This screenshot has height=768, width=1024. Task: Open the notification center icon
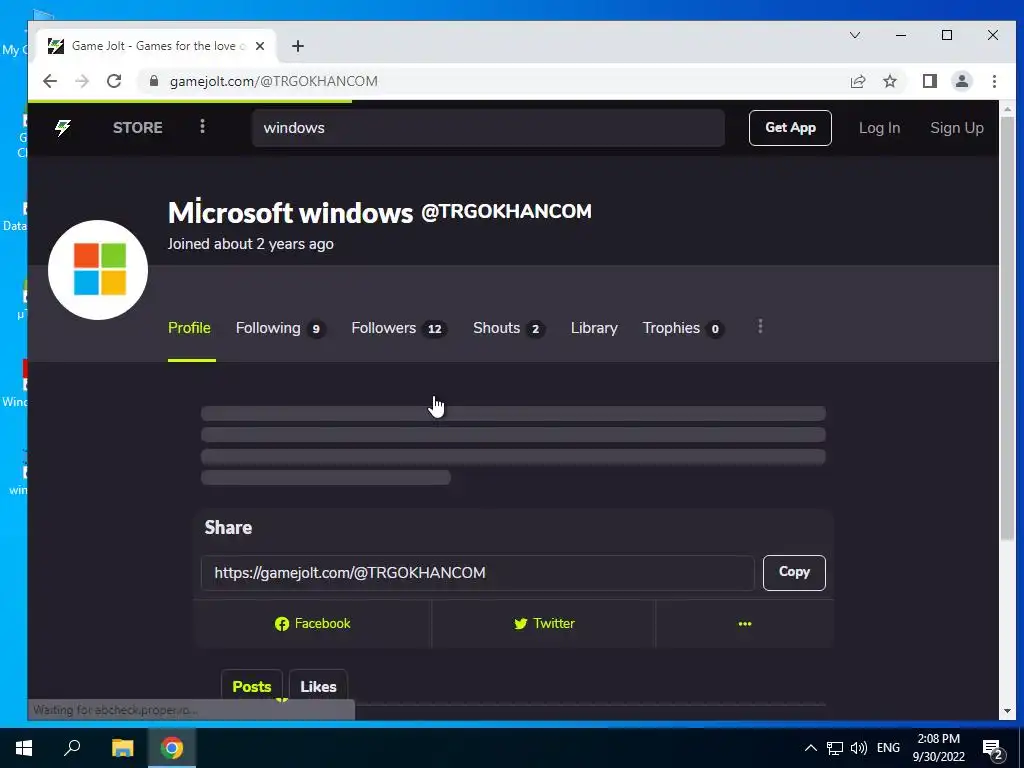[x=993, y=749]
